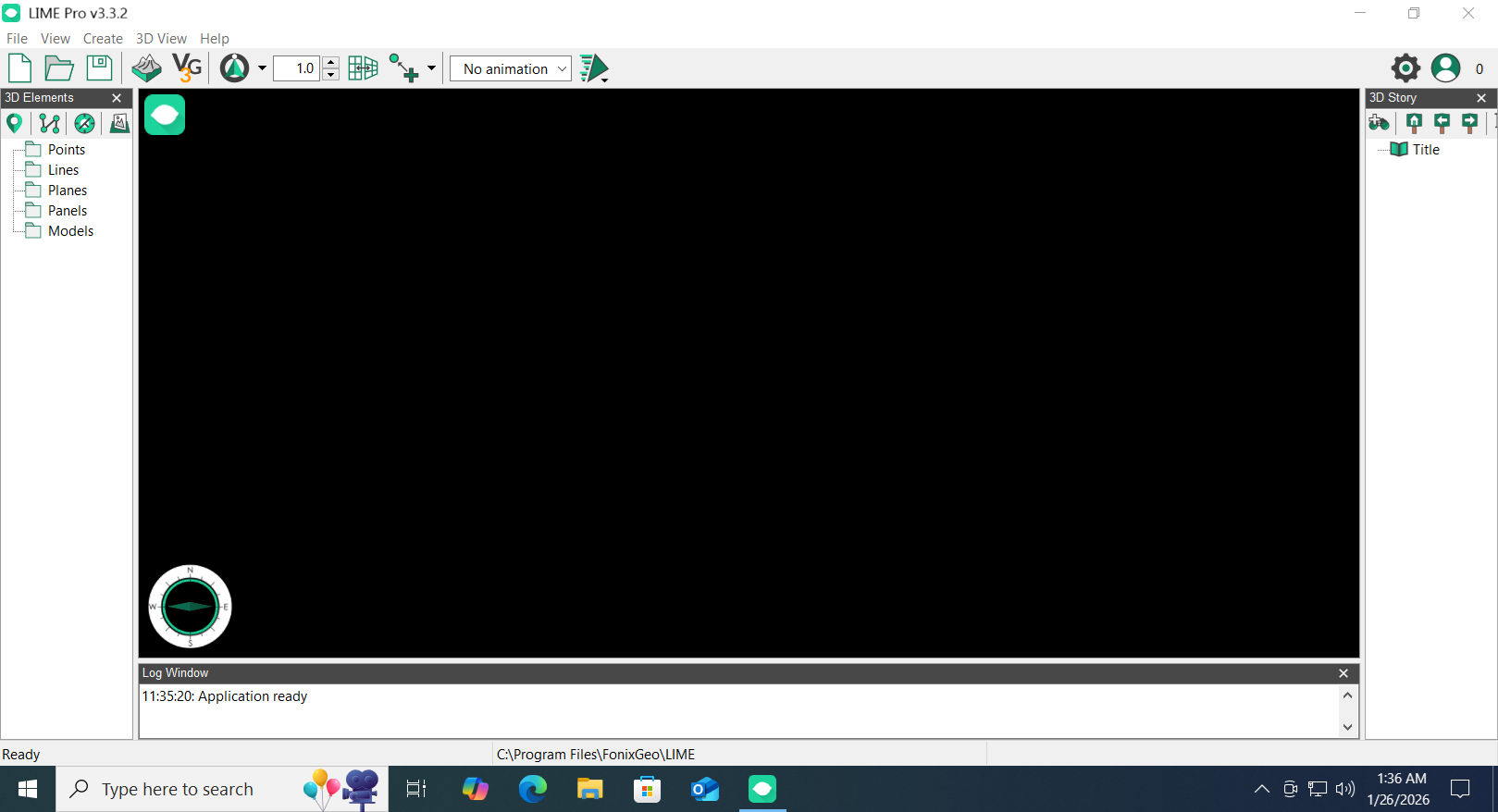1498x812 pixels.
Task: Click the add viewpoint binoculars icon
Action: [x=1379, y=123]
